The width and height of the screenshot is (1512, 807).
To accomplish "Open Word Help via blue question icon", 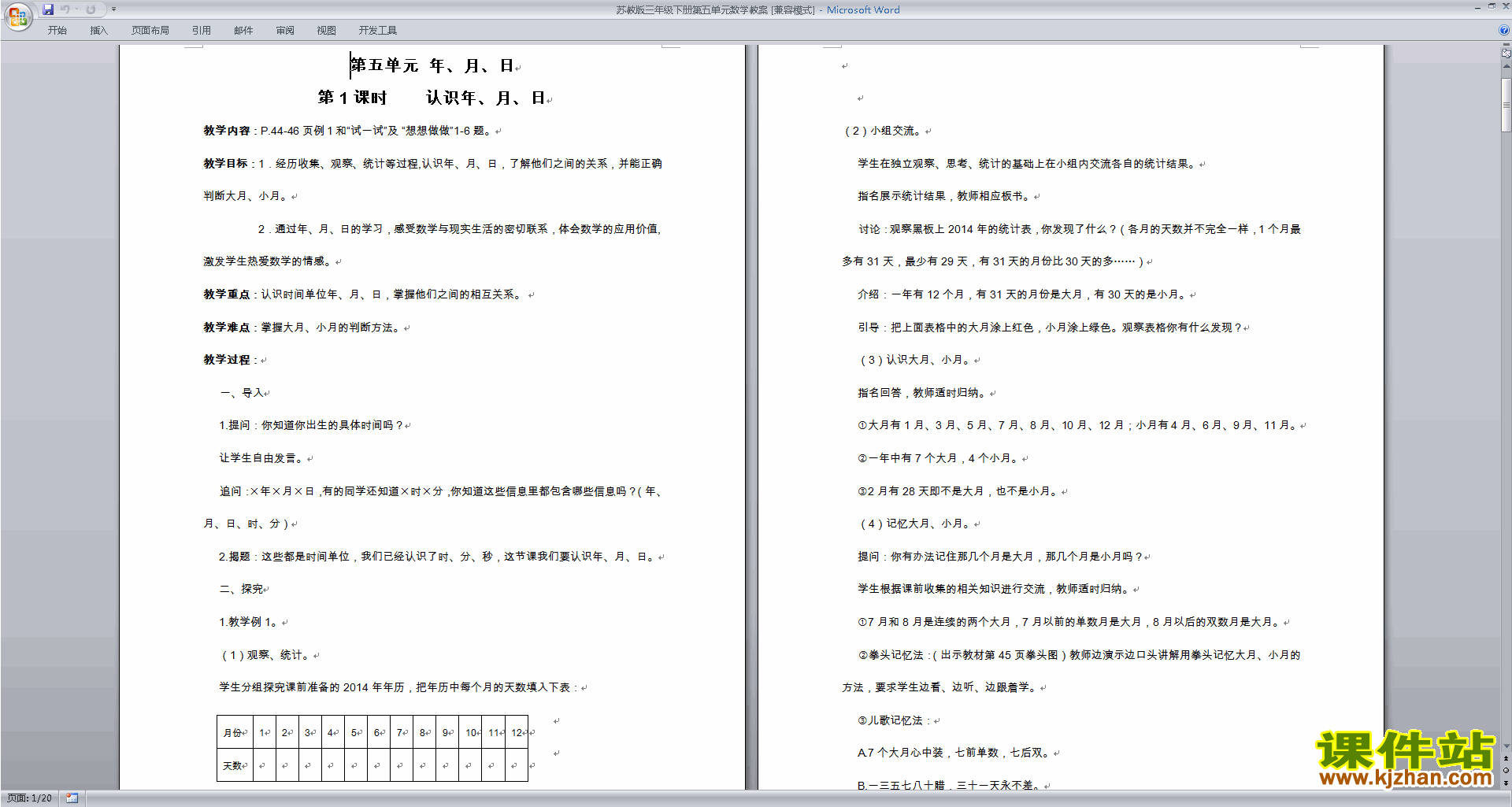I will (x=1504, y=30).
